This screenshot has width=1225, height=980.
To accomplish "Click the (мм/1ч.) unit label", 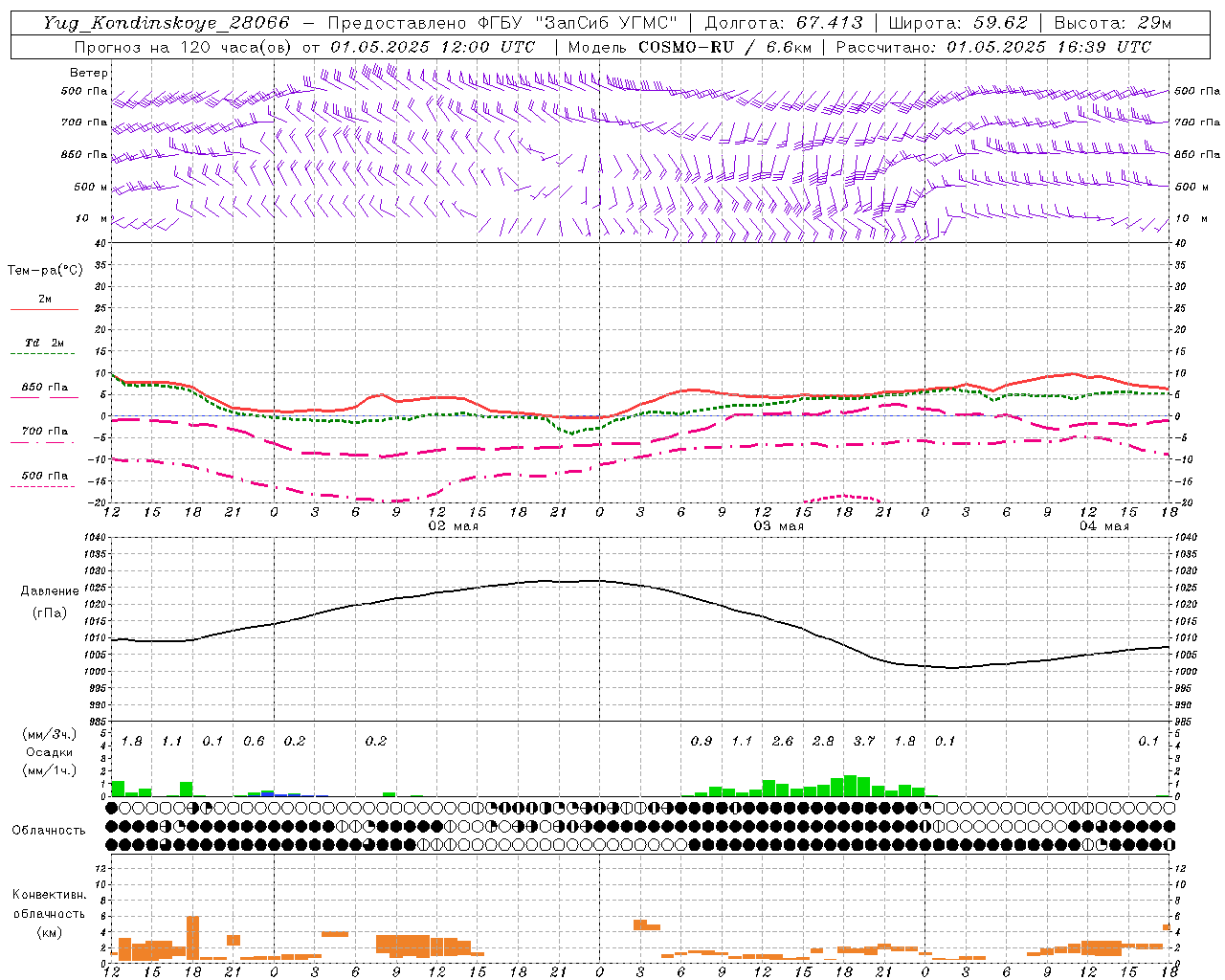I will 50,770.
